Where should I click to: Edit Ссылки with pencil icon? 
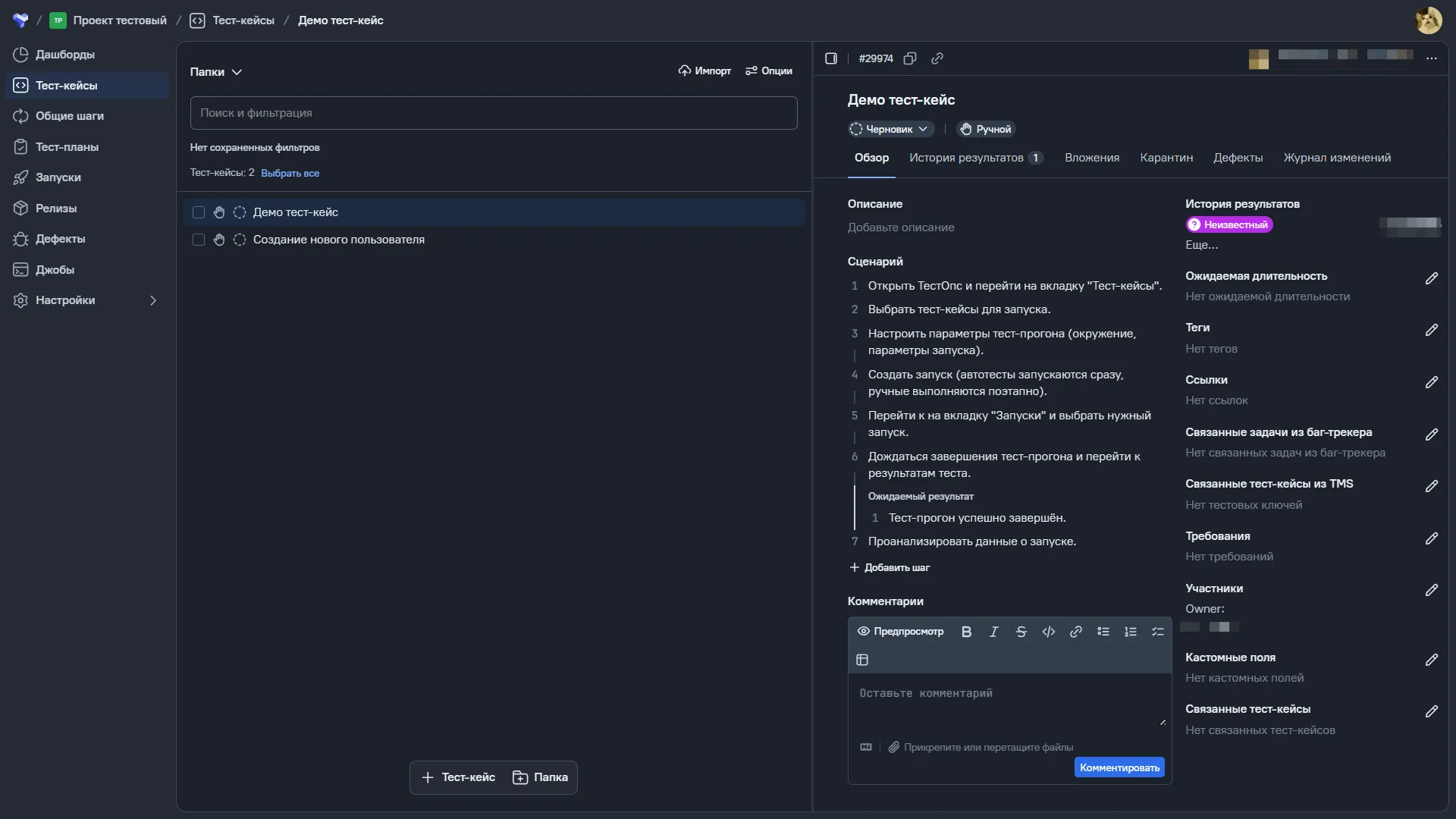(x=1432, y=382)
